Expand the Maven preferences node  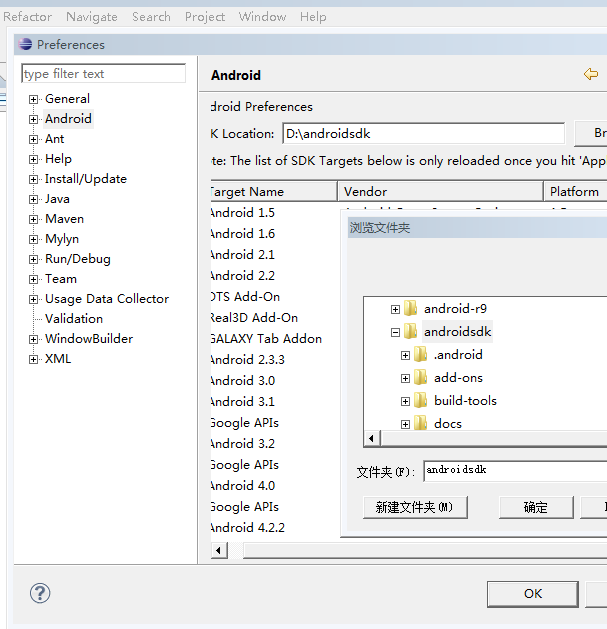[x=33, y=219]
